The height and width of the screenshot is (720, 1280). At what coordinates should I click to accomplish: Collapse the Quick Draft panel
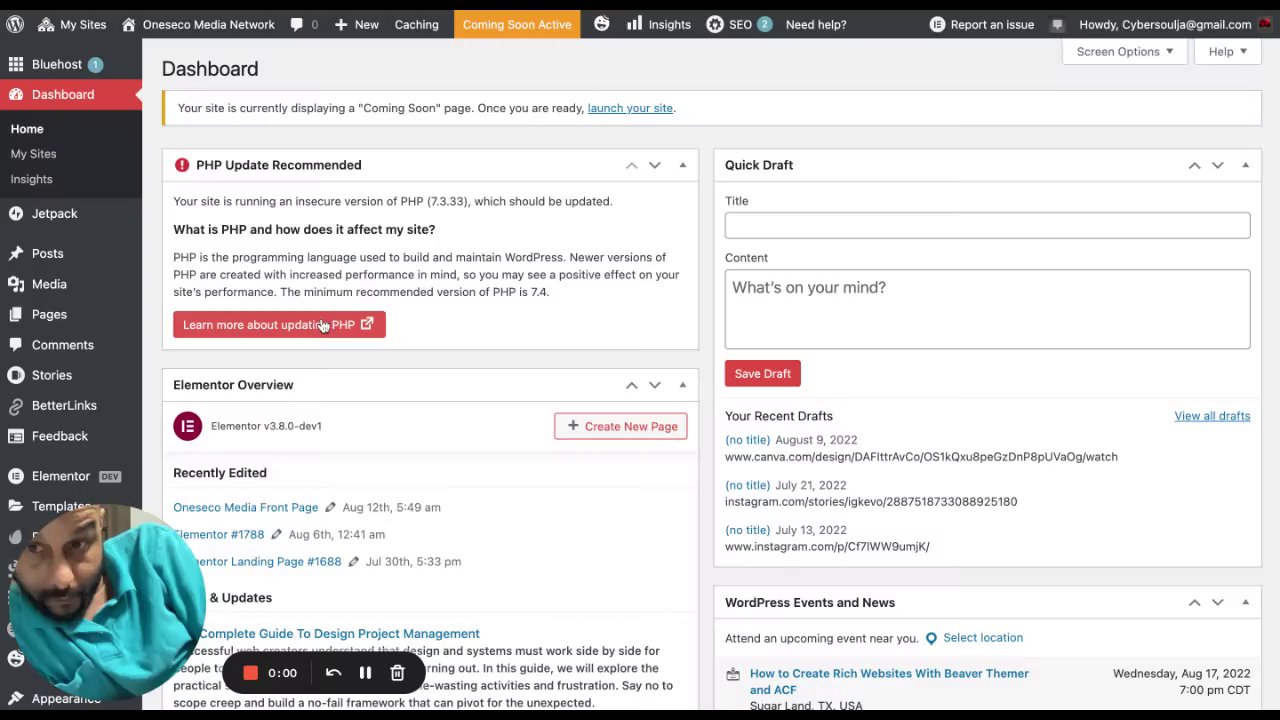click(x=1246, y=165)
